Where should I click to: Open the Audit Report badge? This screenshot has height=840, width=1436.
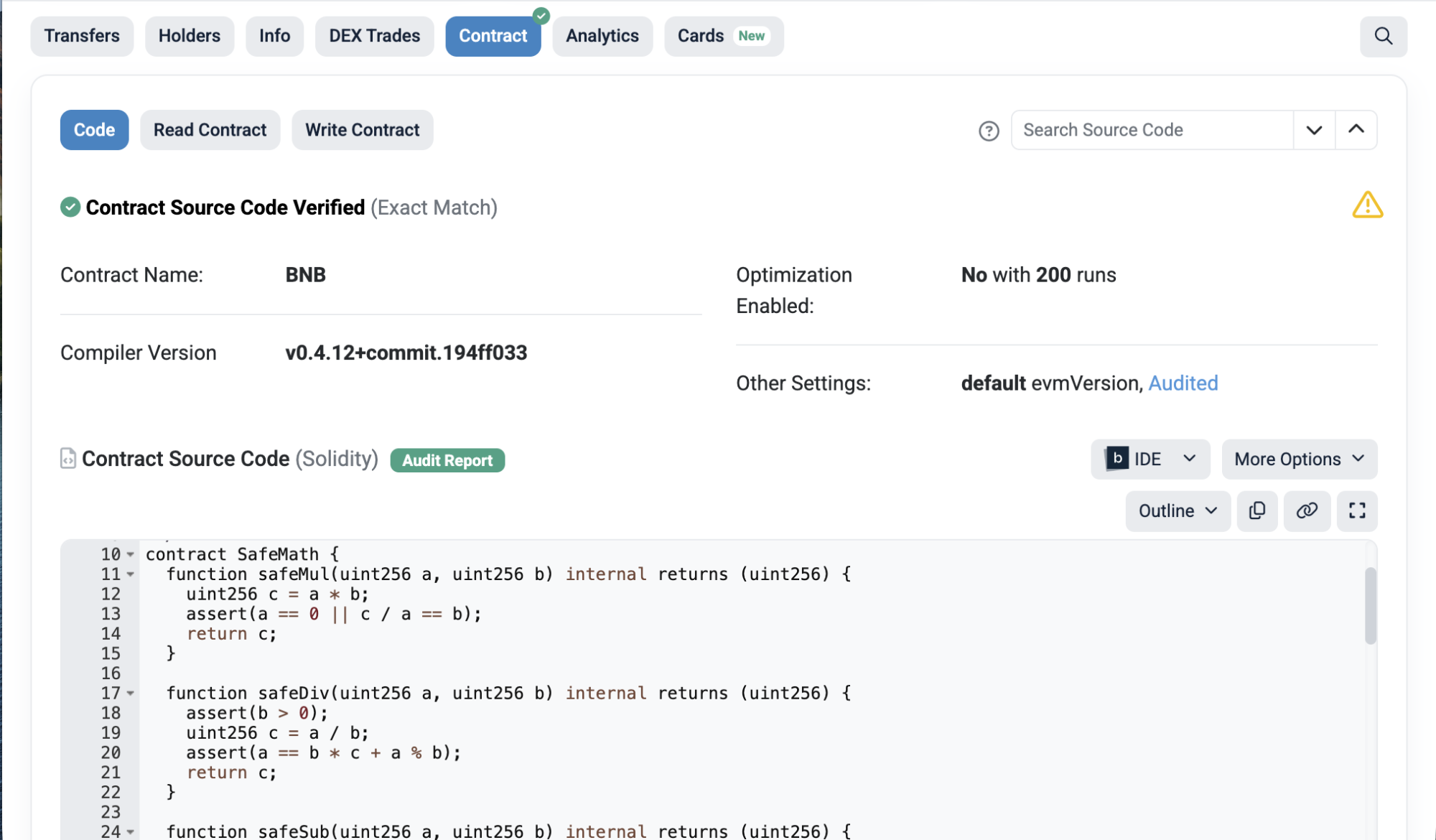[447, 460]
